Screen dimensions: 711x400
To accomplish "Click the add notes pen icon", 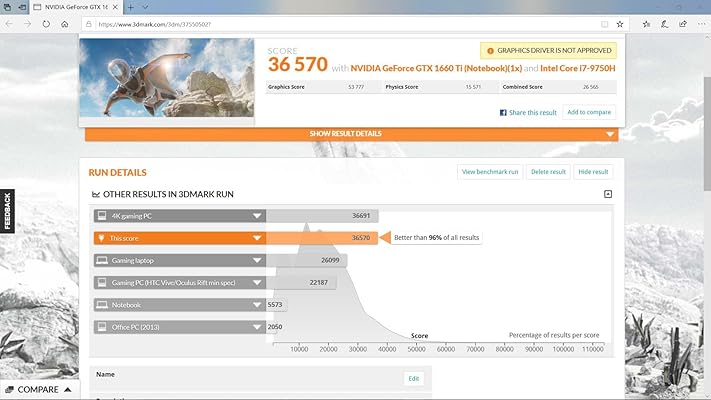I will click(665, 24).
